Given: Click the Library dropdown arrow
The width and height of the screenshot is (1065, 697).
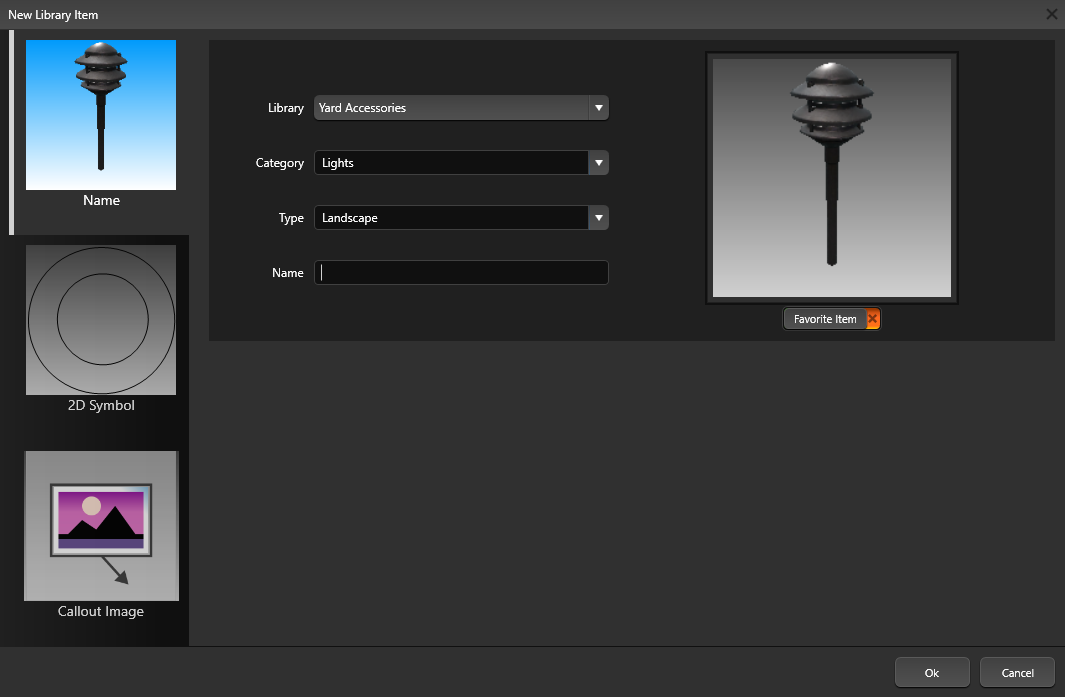Looking at the screenshot, I should (598, 108).
